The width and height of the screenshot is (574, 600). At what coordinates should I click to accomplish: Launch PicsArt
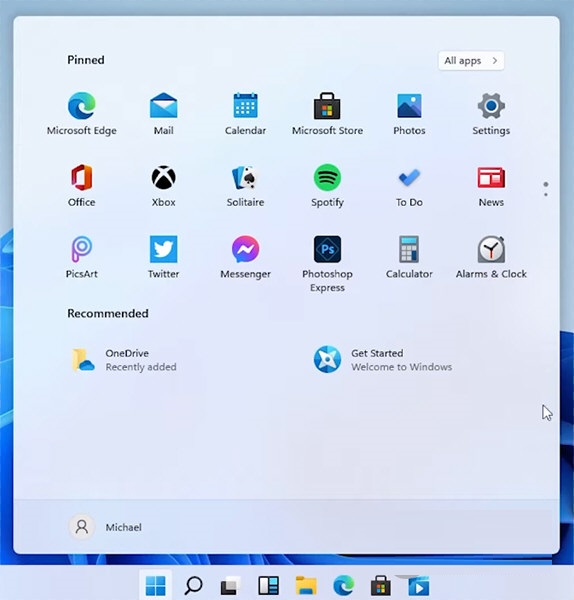pyautogui.click(x=82, y=257)
